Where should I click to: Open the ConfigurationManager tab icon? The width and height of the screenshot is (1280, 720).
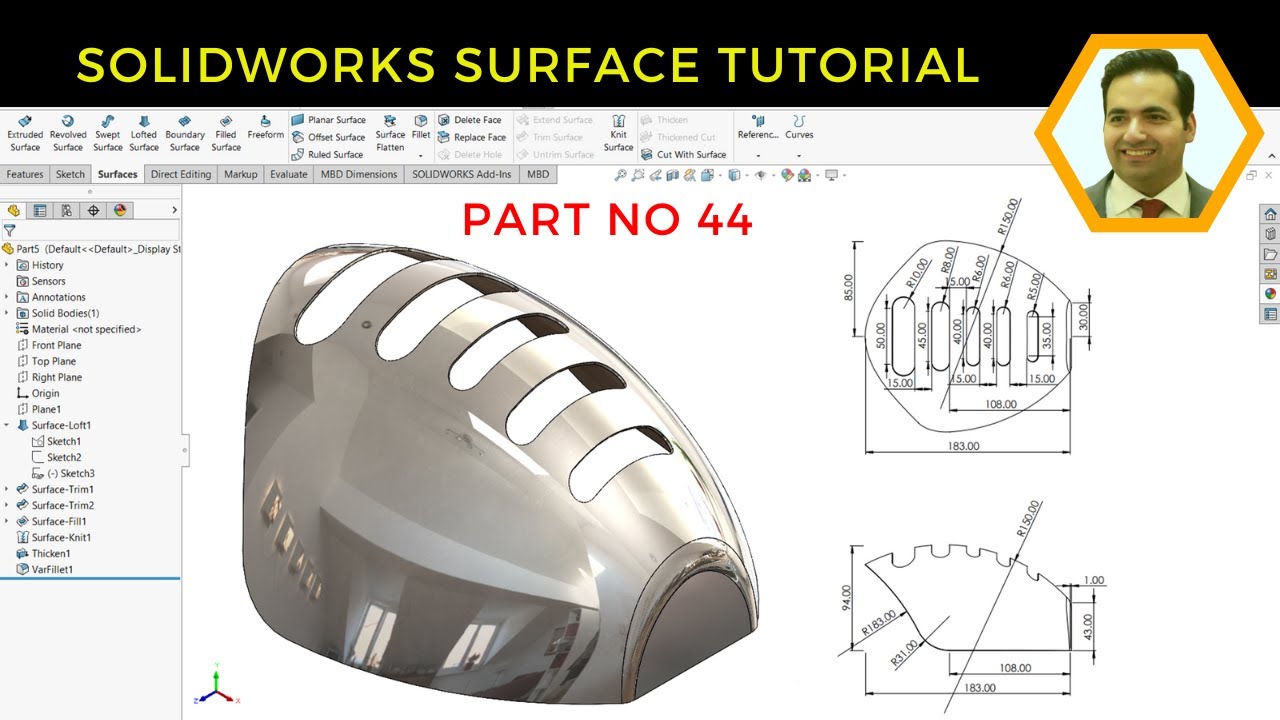[67, 210]
